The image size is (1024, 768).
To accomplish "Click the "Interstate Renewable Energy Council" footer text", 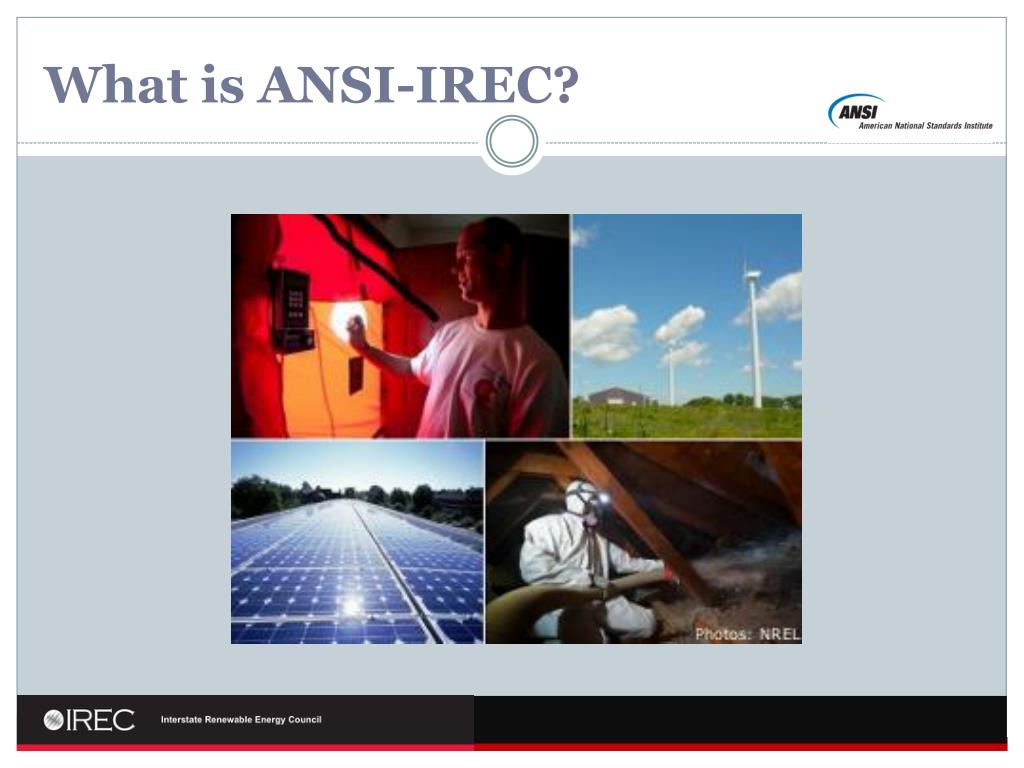I will click(241, 720).
